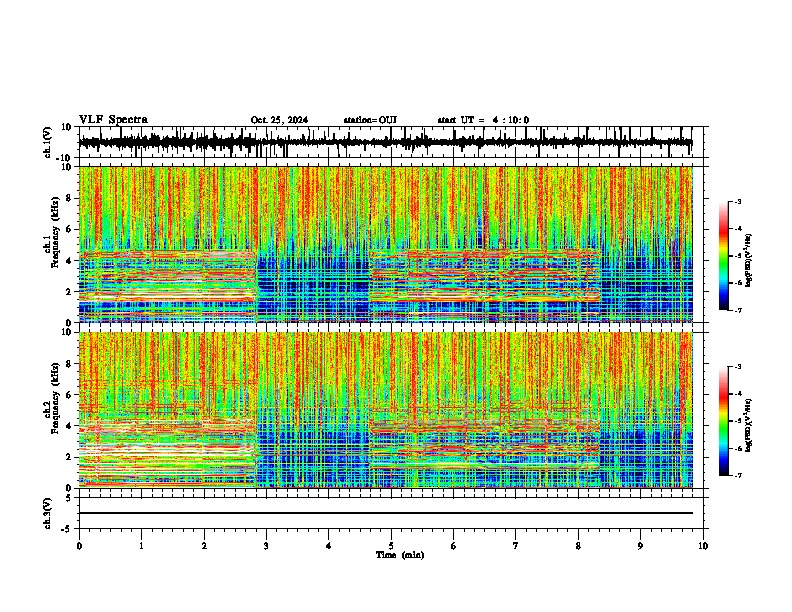The height and width of the screenshot is (612, 792).
Task: Click the ch.2 color scale bar
Action: click(x=724, y=421)
